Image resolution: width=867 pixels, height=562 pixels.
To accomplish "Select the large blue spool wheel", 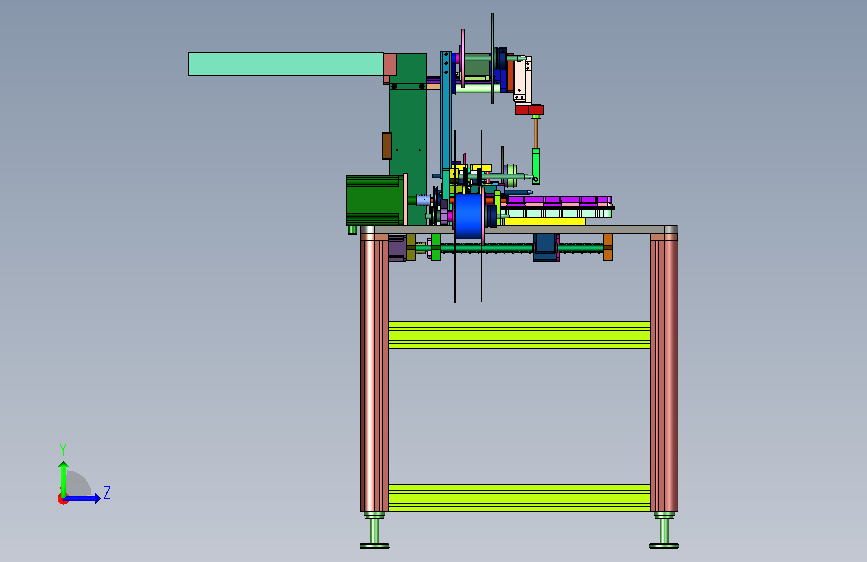I will point(468,216).
